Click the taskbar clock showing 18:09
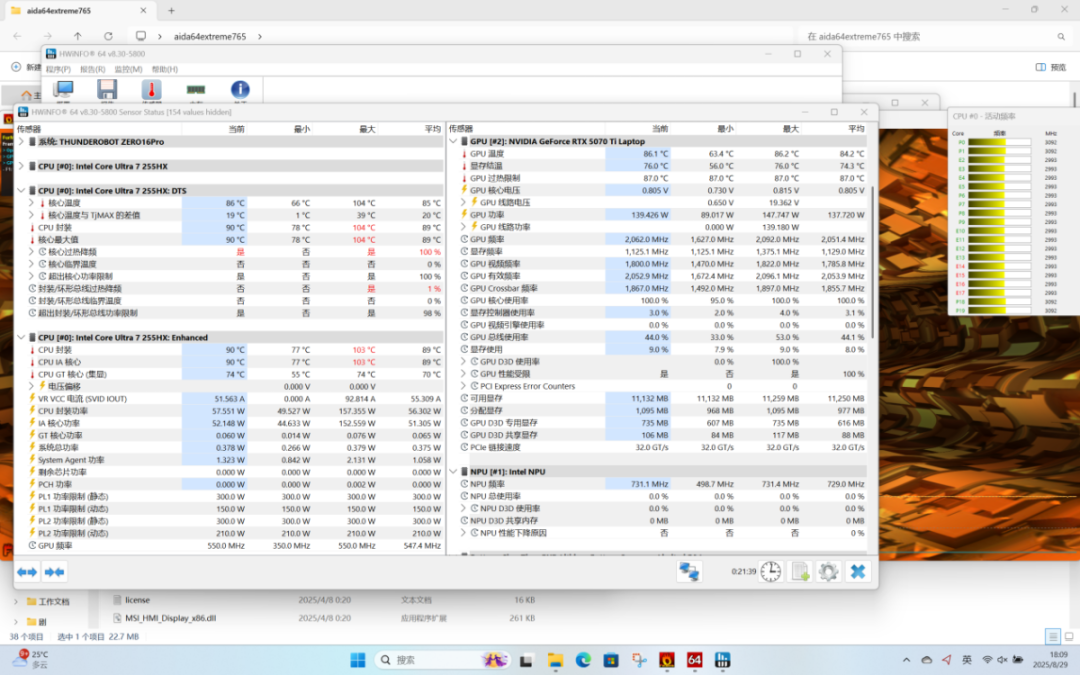Image resolution: width=1080 pixels, height=675 pixels. pos(1050,660)
